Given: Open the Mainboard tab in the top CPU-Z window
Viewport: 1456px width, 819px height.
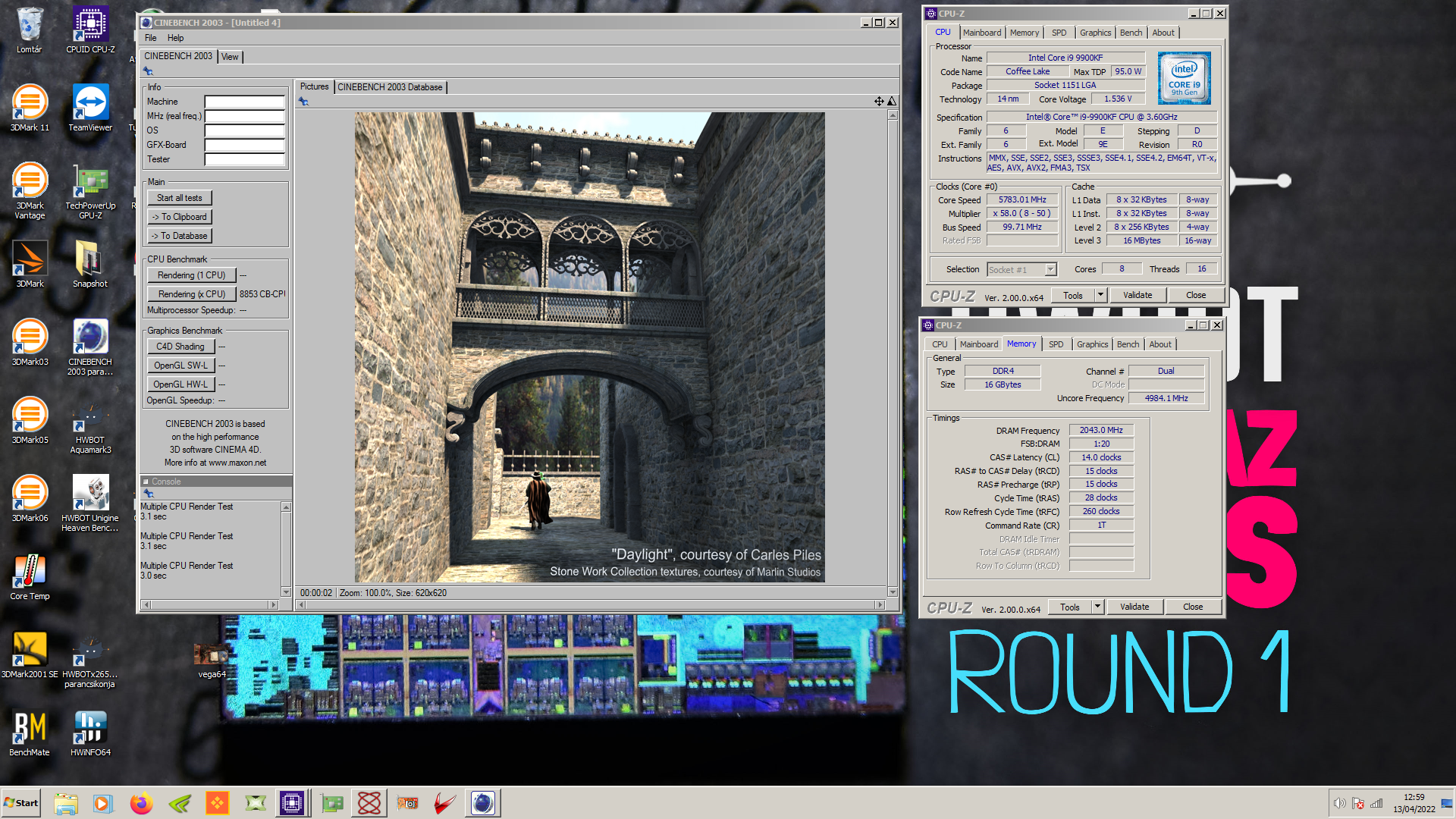Looking at the screenshot, I should 981,33.
